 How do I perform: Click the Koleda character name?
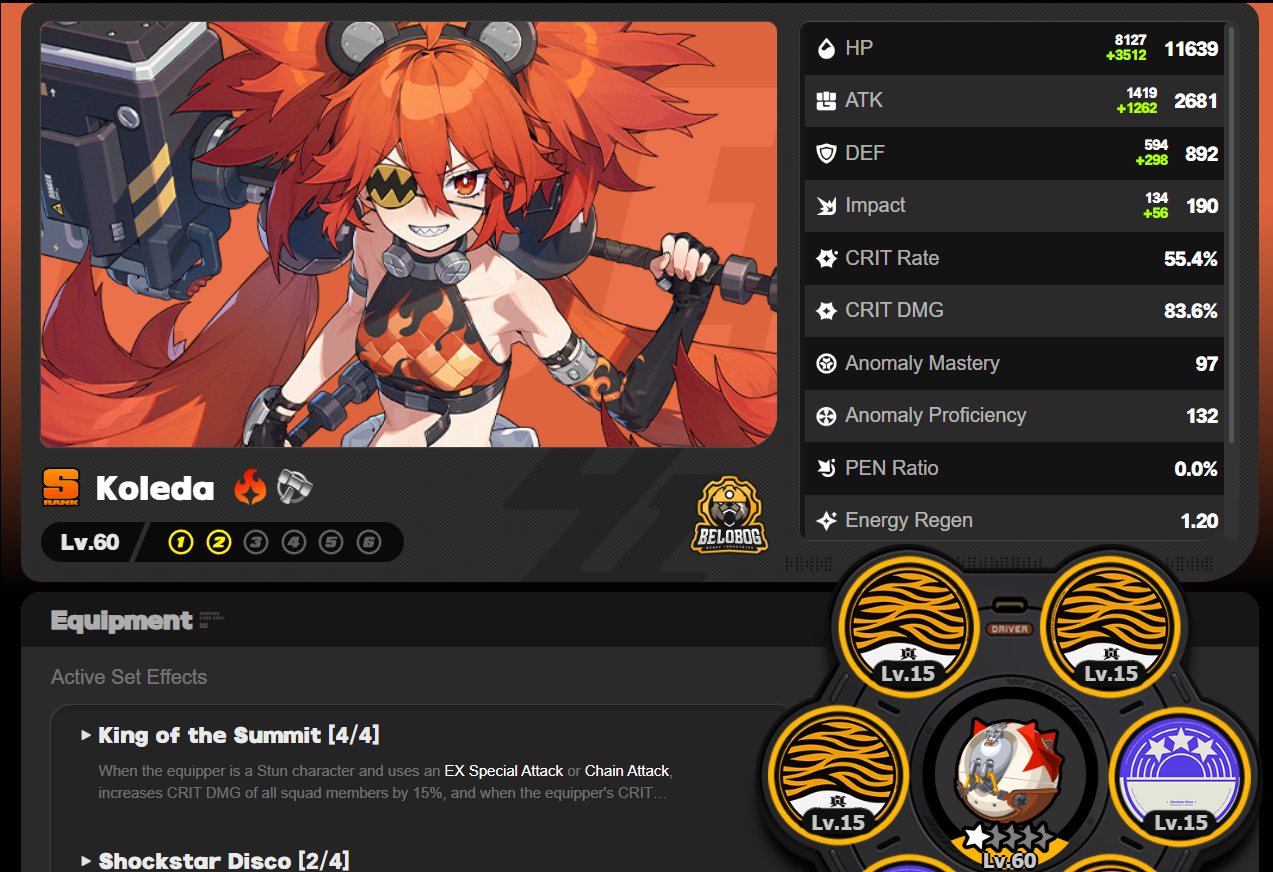pyautogui.click(x=155, y=488)
